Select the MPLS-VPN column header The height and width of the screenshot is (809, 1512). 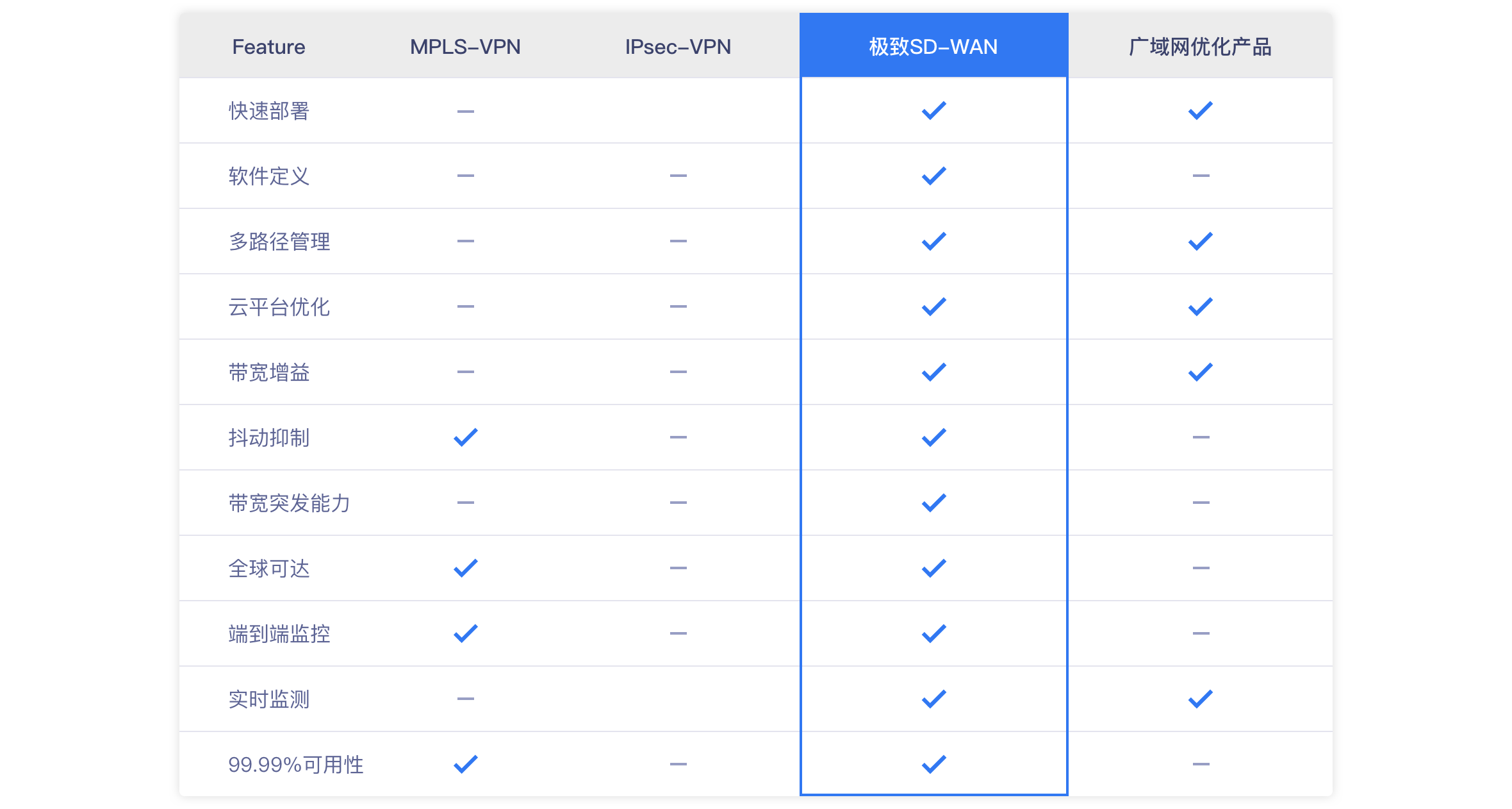(465, 47)
